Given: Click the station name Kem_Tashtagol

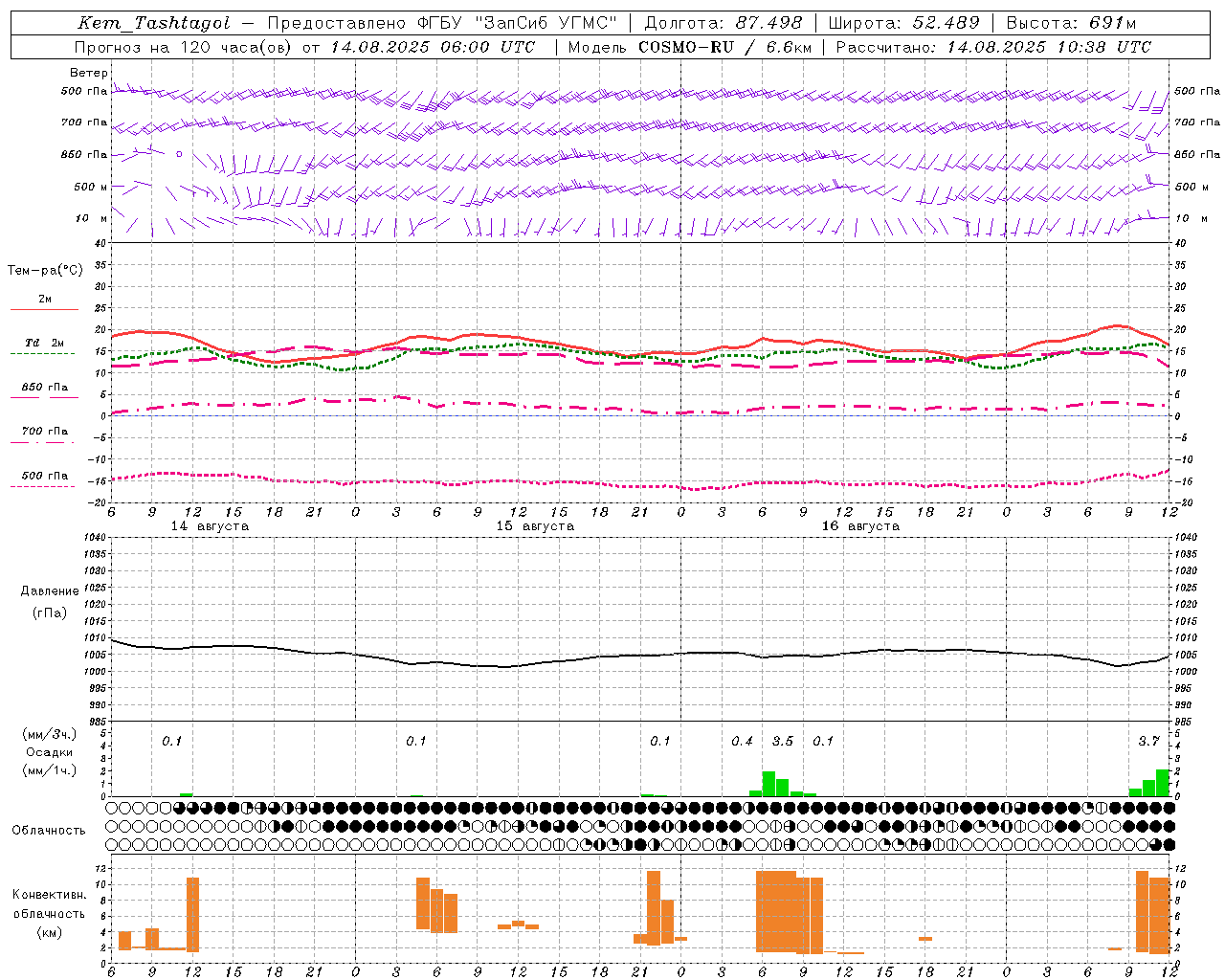Looking at the screenshot, I should coord(154,23).
